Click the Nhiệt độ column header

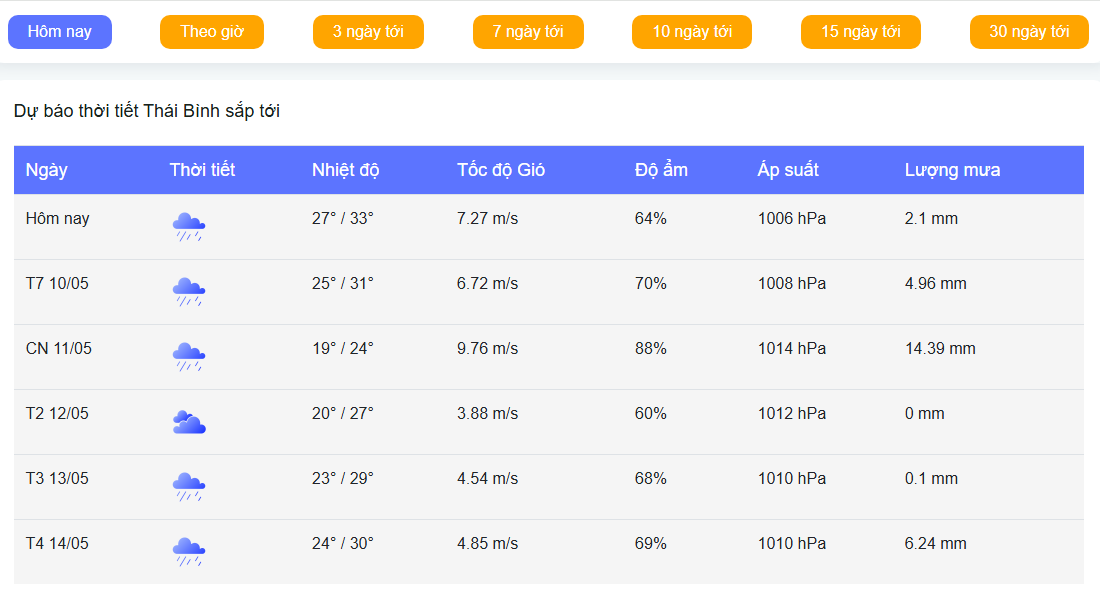point(346,170)
